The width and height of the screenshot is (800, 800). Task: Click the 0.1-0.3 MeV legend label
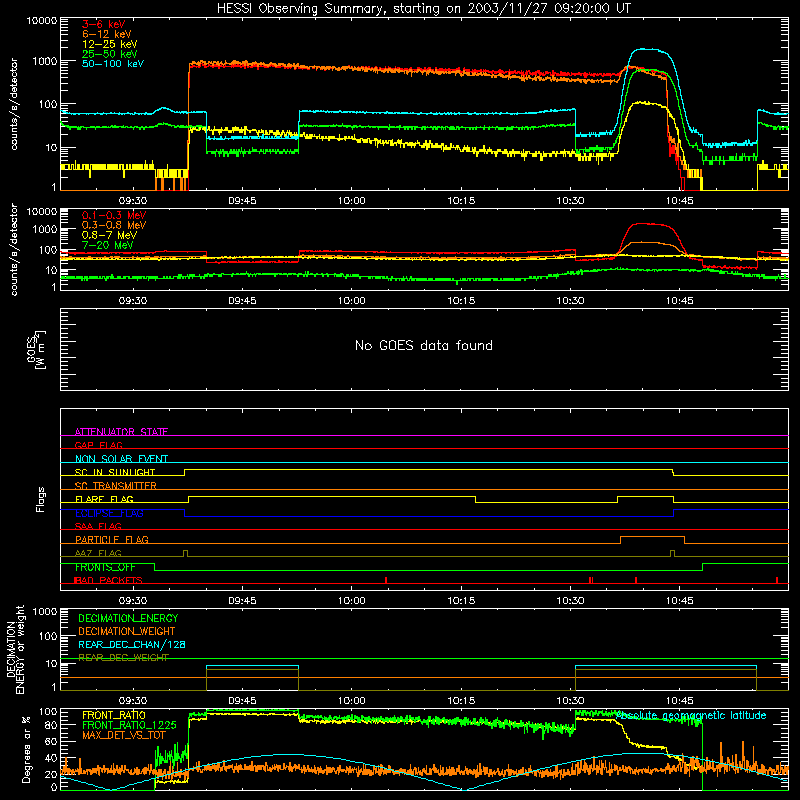click(114, 215)
